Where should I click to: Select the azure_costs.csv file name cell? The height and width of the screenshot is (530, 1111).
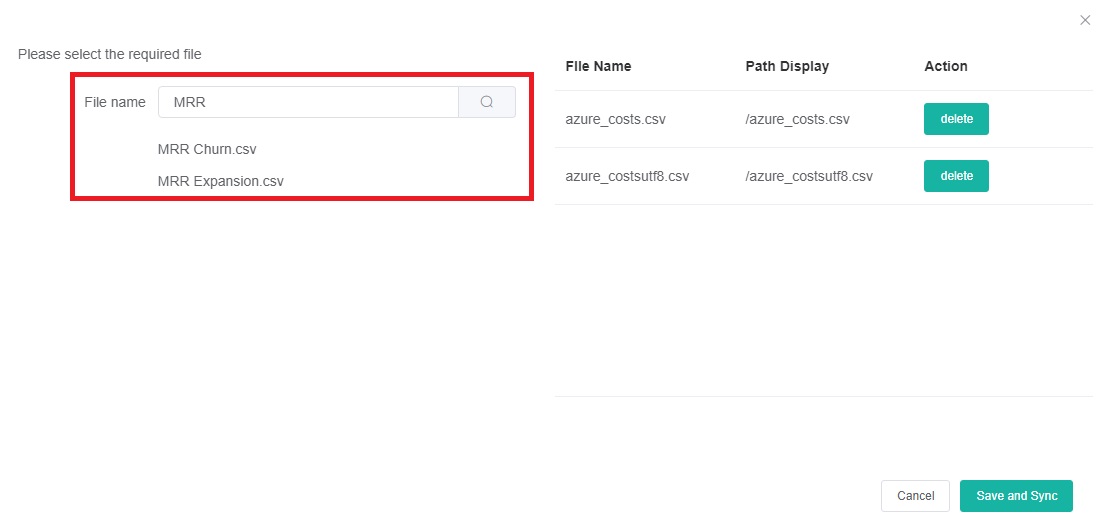pyautogui.click(x=615, y=119)
